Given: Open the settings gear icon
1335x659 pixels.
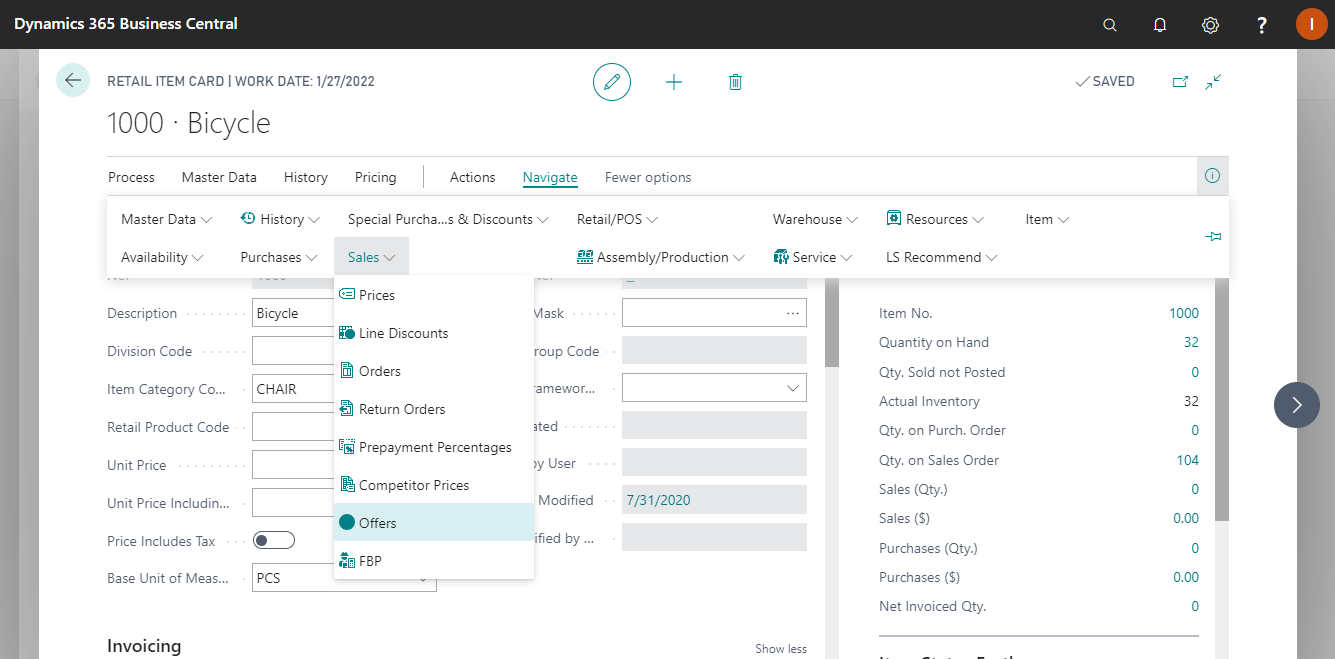Looking at the screenshot, I should [1210, 25].
